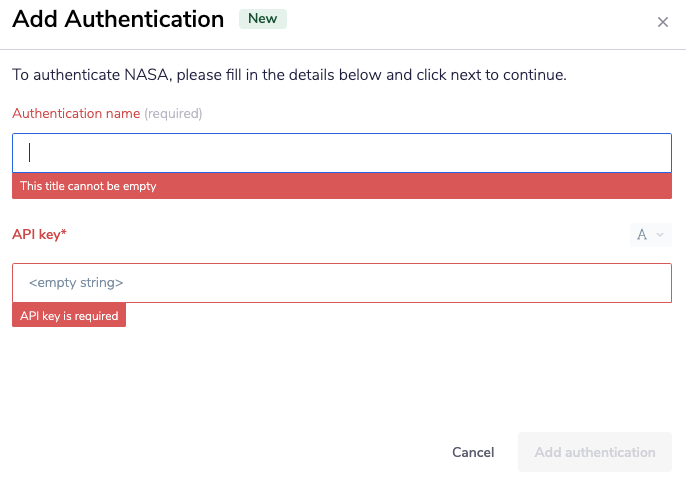The height and width of the screenshot is (480, 686).
Task: Click the Authentication name label
Action: click(76, 114)
